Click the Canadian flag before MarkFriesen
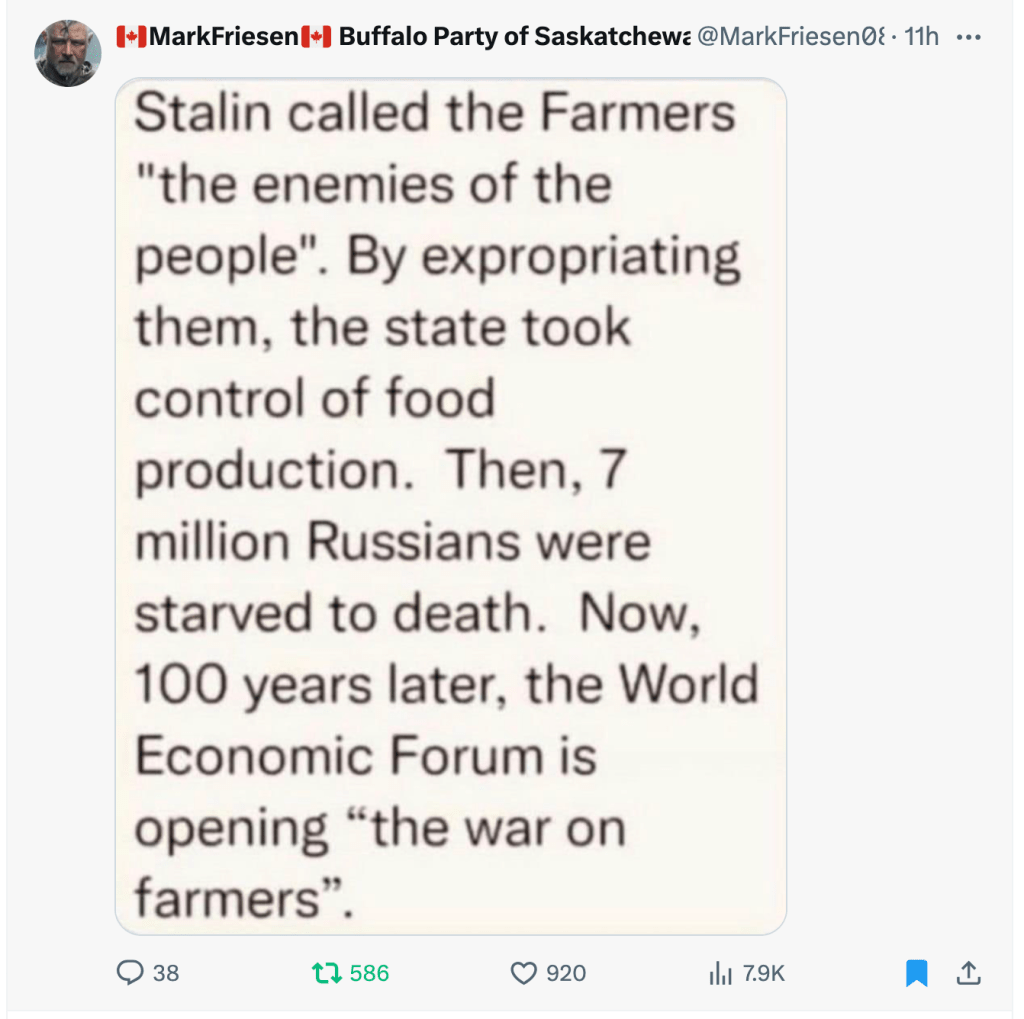This screenshot has width=1024, height=1019. click(x=132, y=37)
